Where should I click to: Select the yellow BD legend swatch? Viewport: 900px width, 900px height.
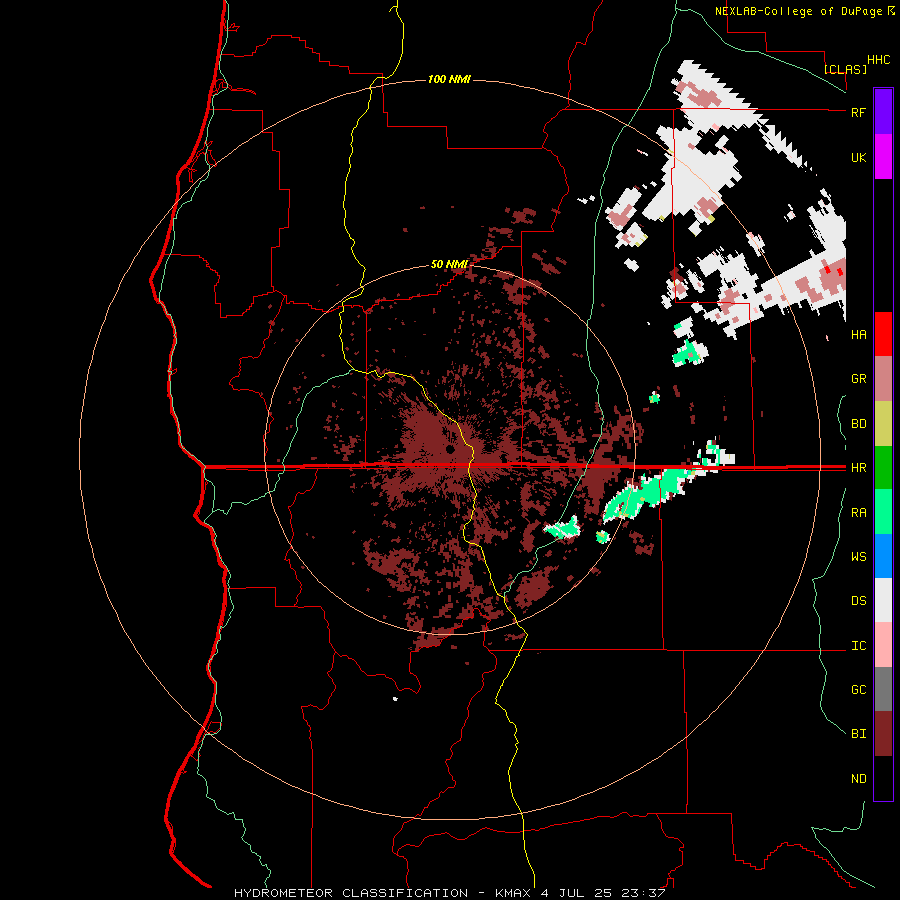pyautogui.click(x=883, y=424)
